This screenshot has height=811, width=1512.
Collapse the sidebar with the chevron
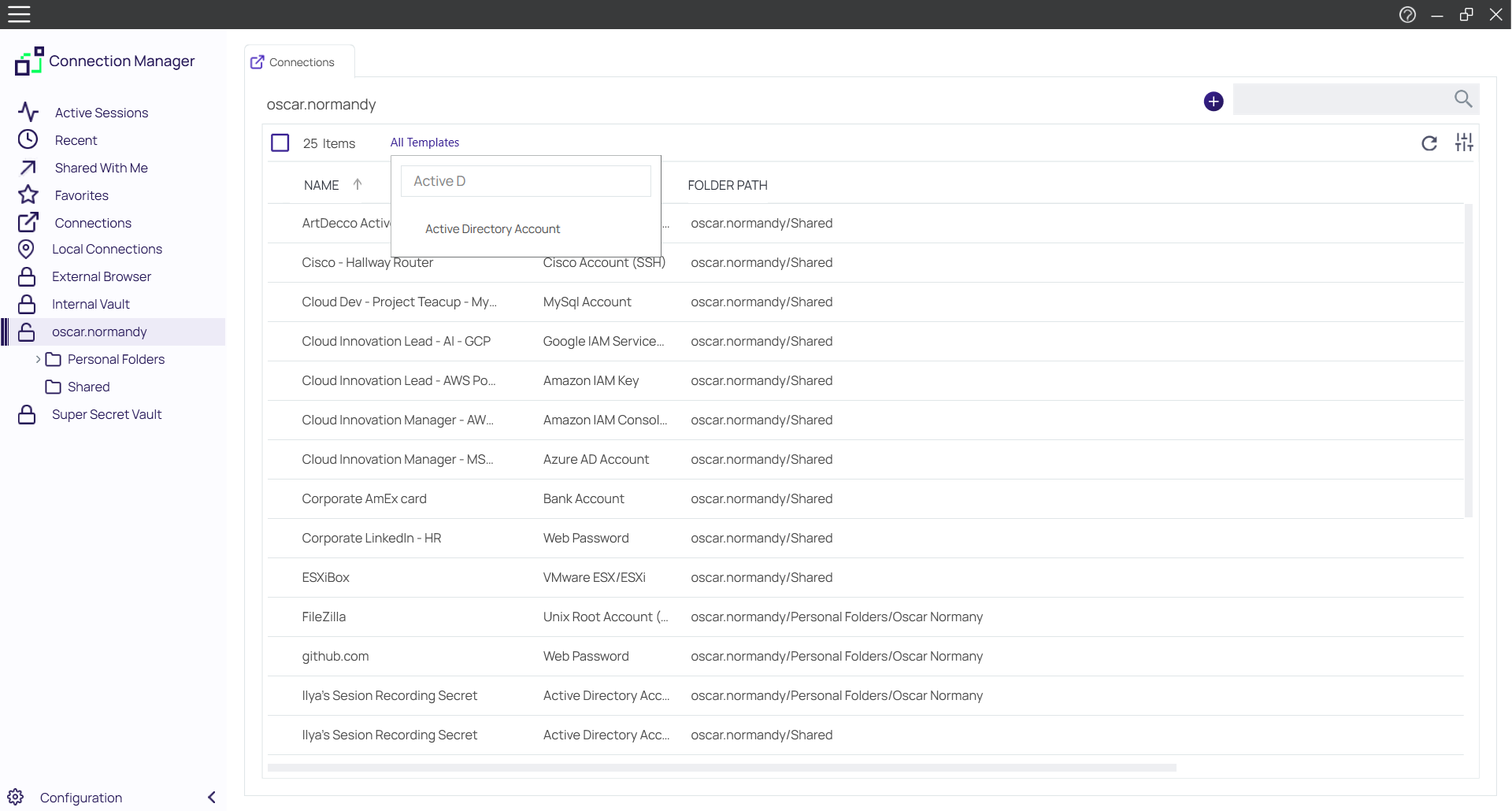(x=212, y=797)
